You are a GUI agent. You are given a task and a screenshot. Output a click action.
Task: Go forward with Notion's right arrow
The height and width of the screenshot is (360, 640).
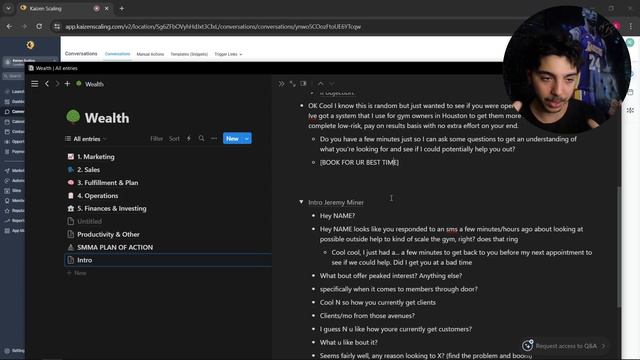click(57, 84)
